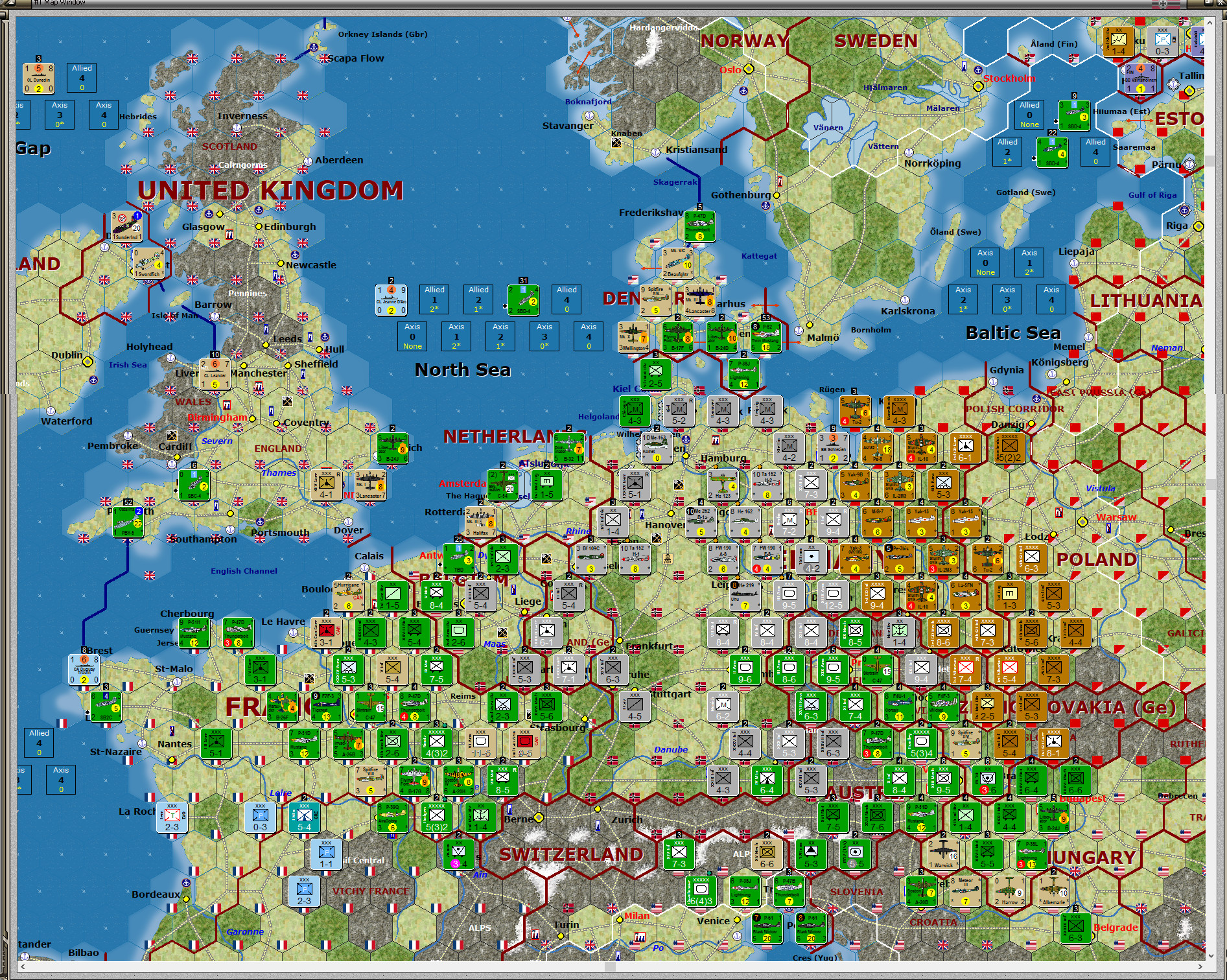Click the Königsberg city label

1060,362
